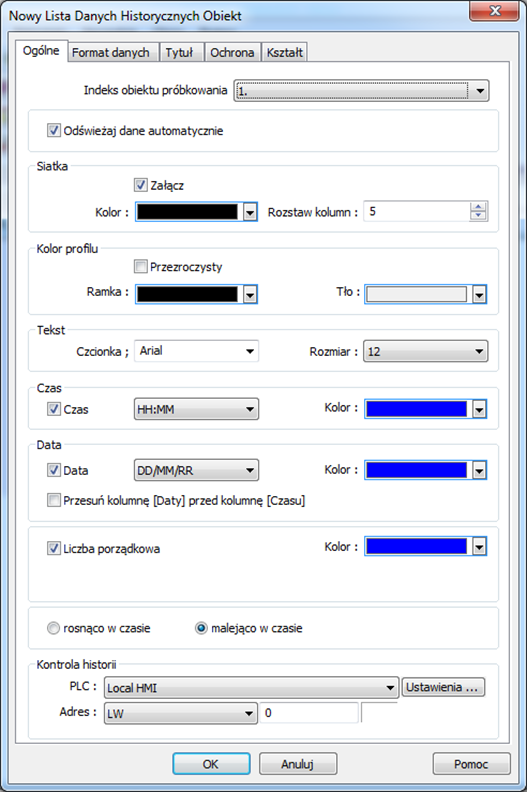This screenshot has width=527, height=792.
Task: Select the rosnąco w czasie radio button
Action: click(53, 628)
